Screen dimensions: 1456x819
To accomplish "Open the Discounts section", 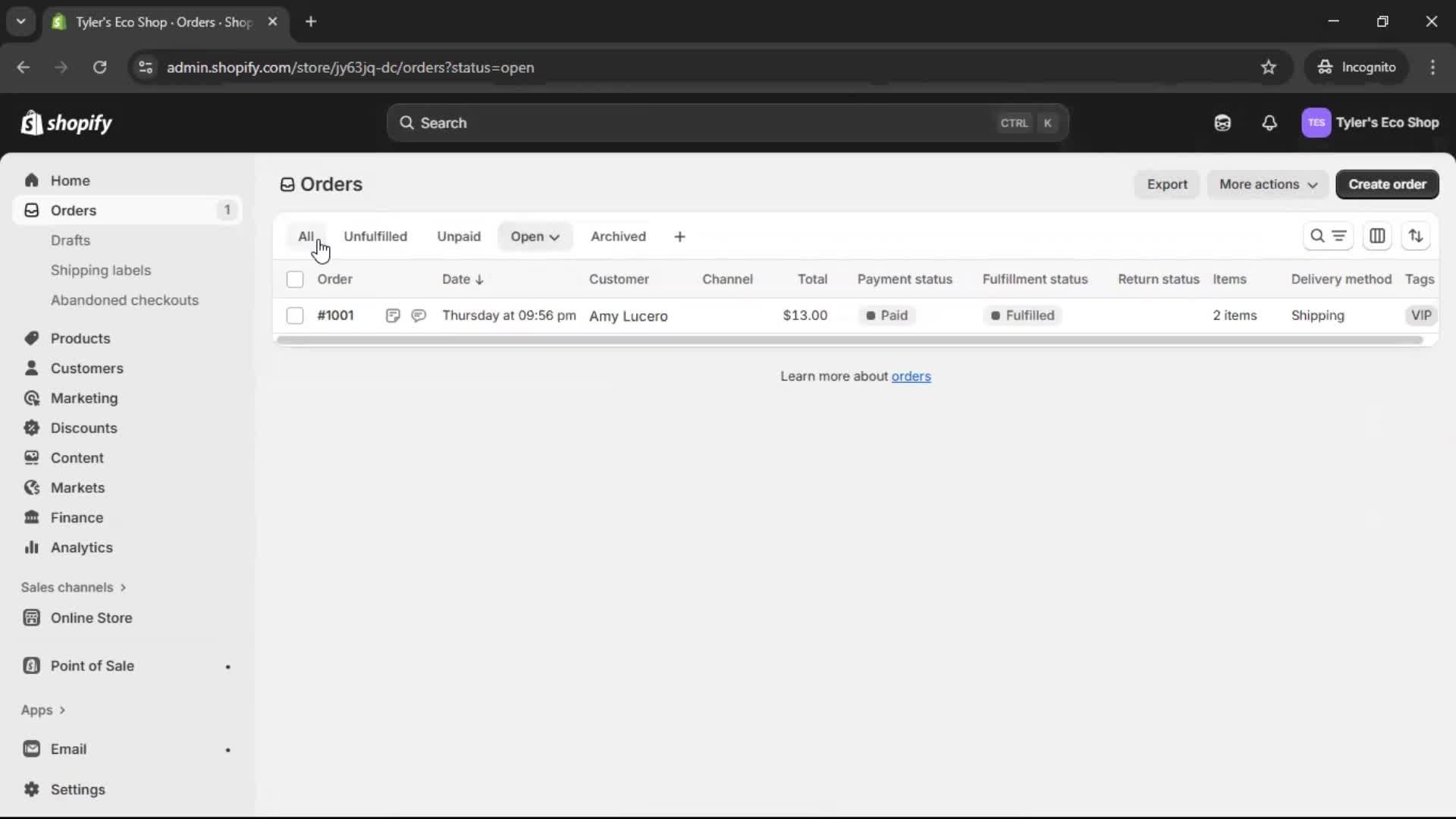I will [x=83, y=428].
